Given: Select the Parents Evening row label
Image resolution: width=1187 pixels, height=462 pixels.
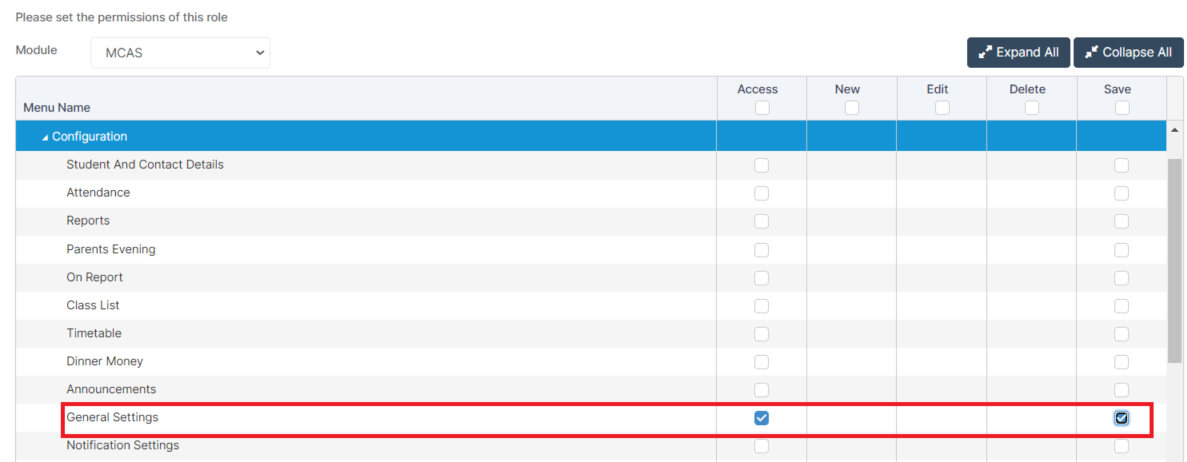Looking at the screenshot, I should [111, 249].
